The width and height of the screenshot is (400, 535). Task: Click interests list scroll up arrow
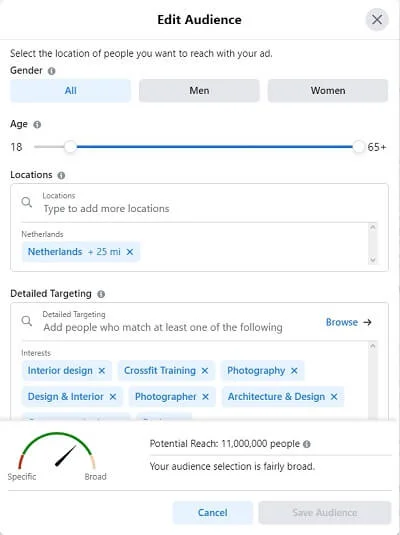[x=373, y=346]
